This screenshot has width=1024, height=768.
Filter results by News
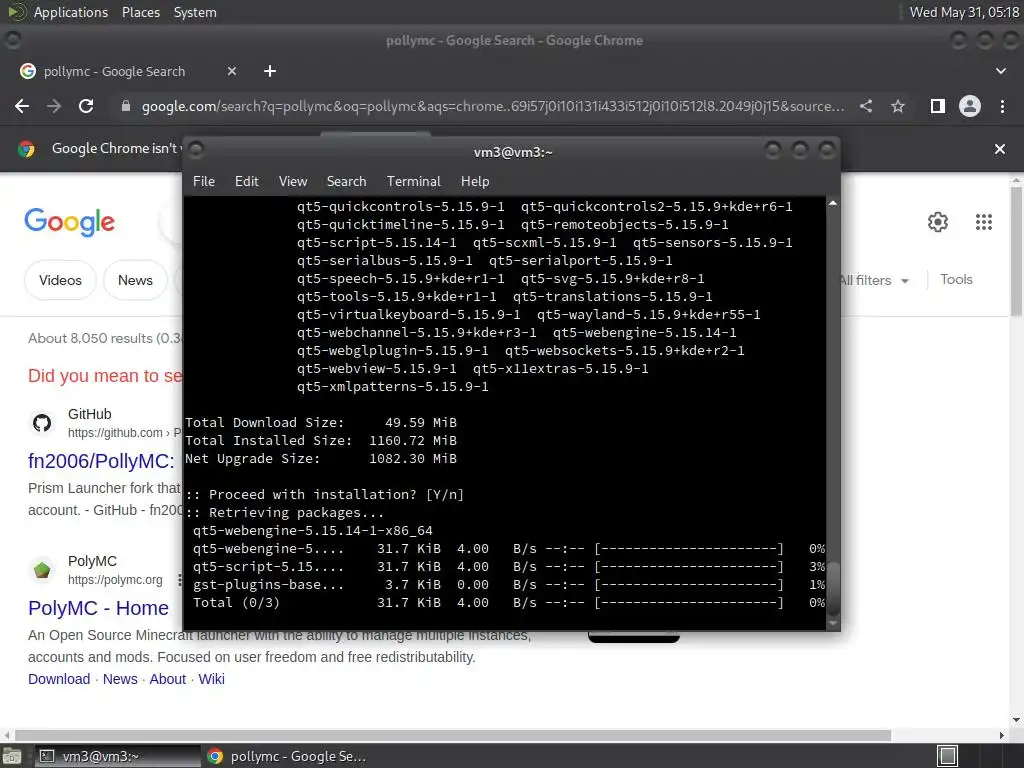pos(135,280)
